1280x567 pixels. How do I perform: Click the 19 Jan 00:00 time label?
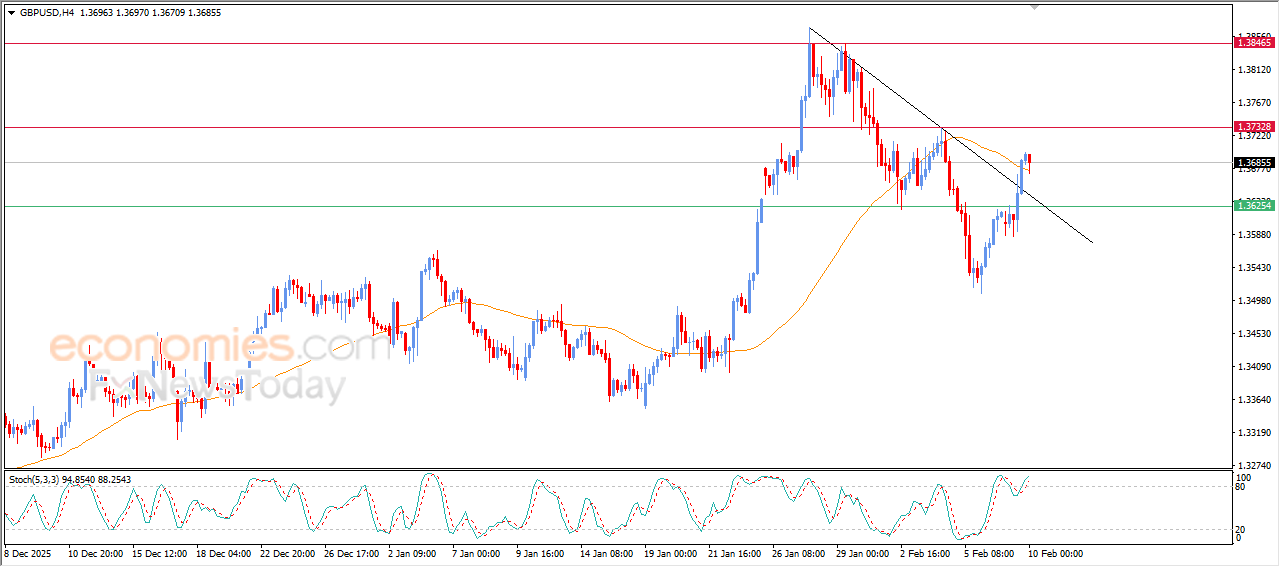(672, 553)
